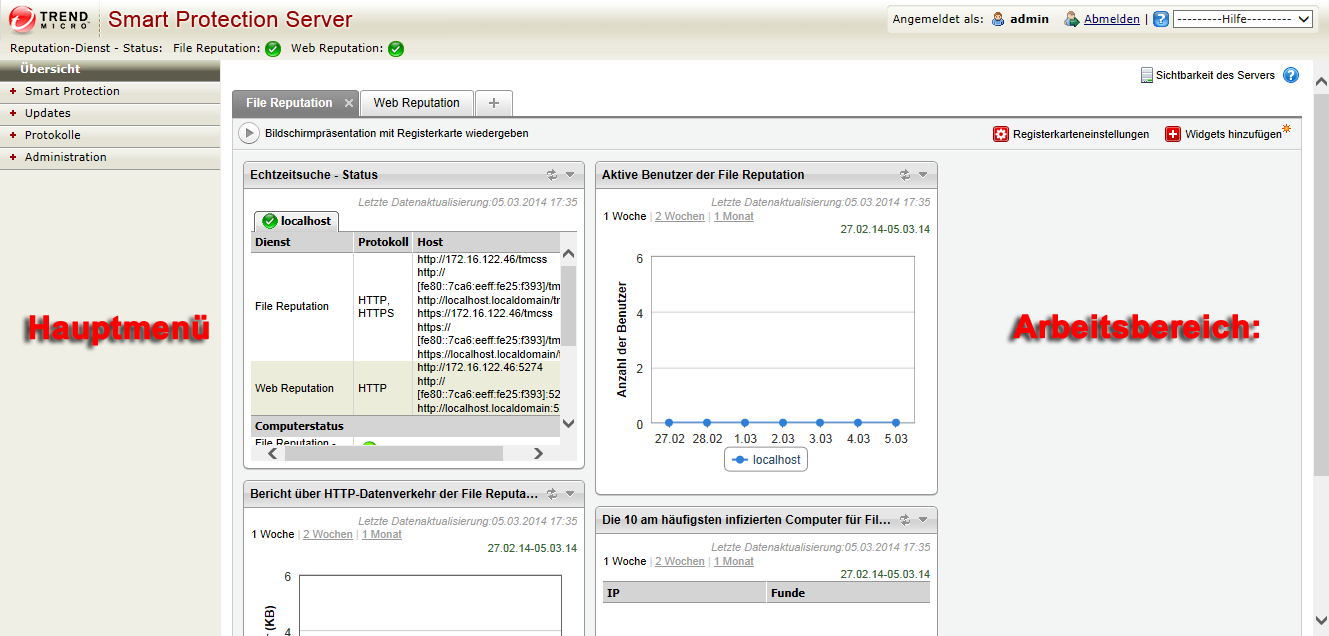Close the File Reputation tab
The image size is (1329, 636).
click(x=348, y=103)
